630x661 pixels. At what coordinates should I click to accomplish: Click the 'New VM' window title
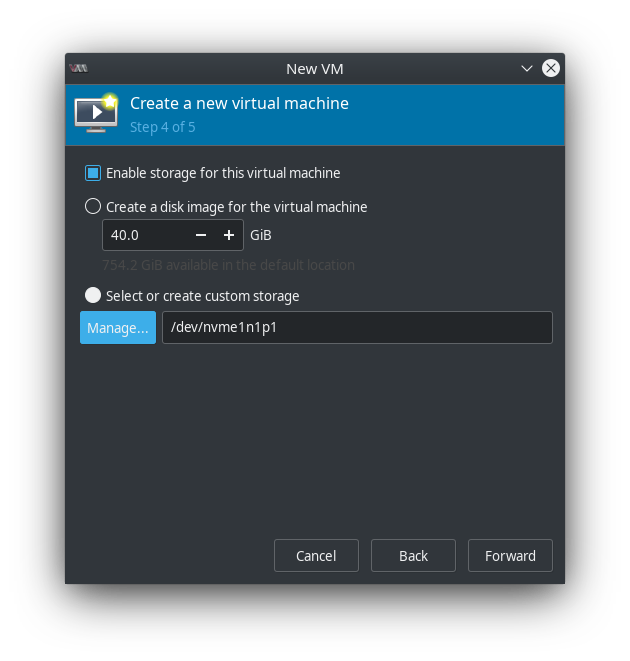[315, 69]
